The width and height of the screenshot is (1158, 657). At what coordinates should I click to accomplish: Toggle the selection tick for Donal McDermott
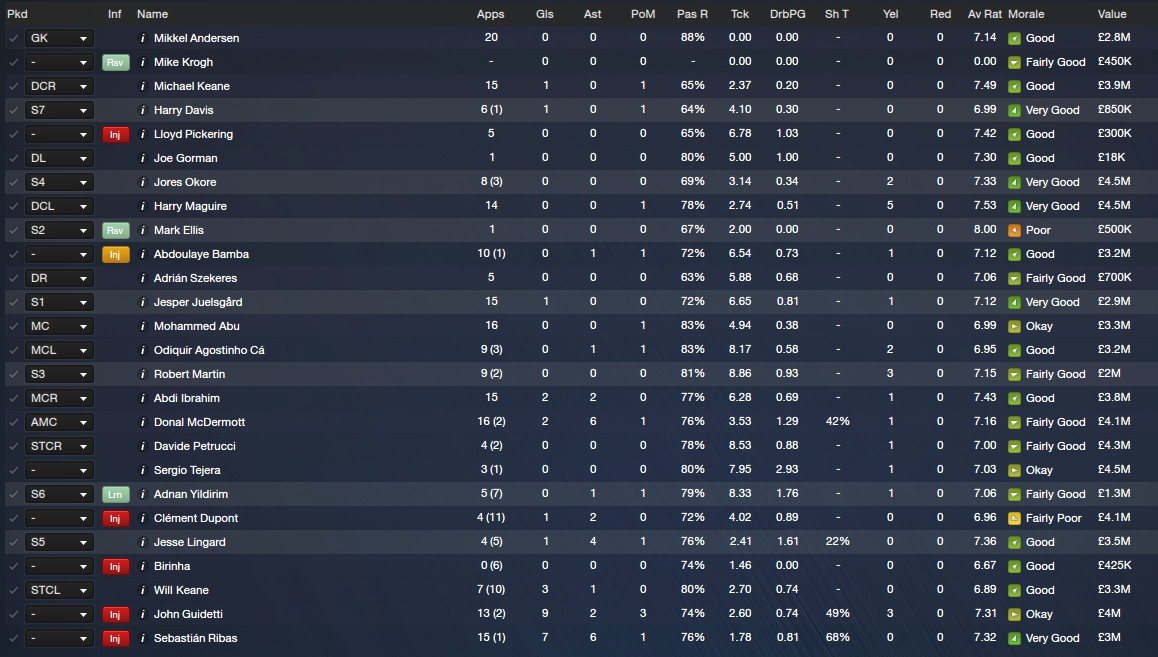[13, 422]
